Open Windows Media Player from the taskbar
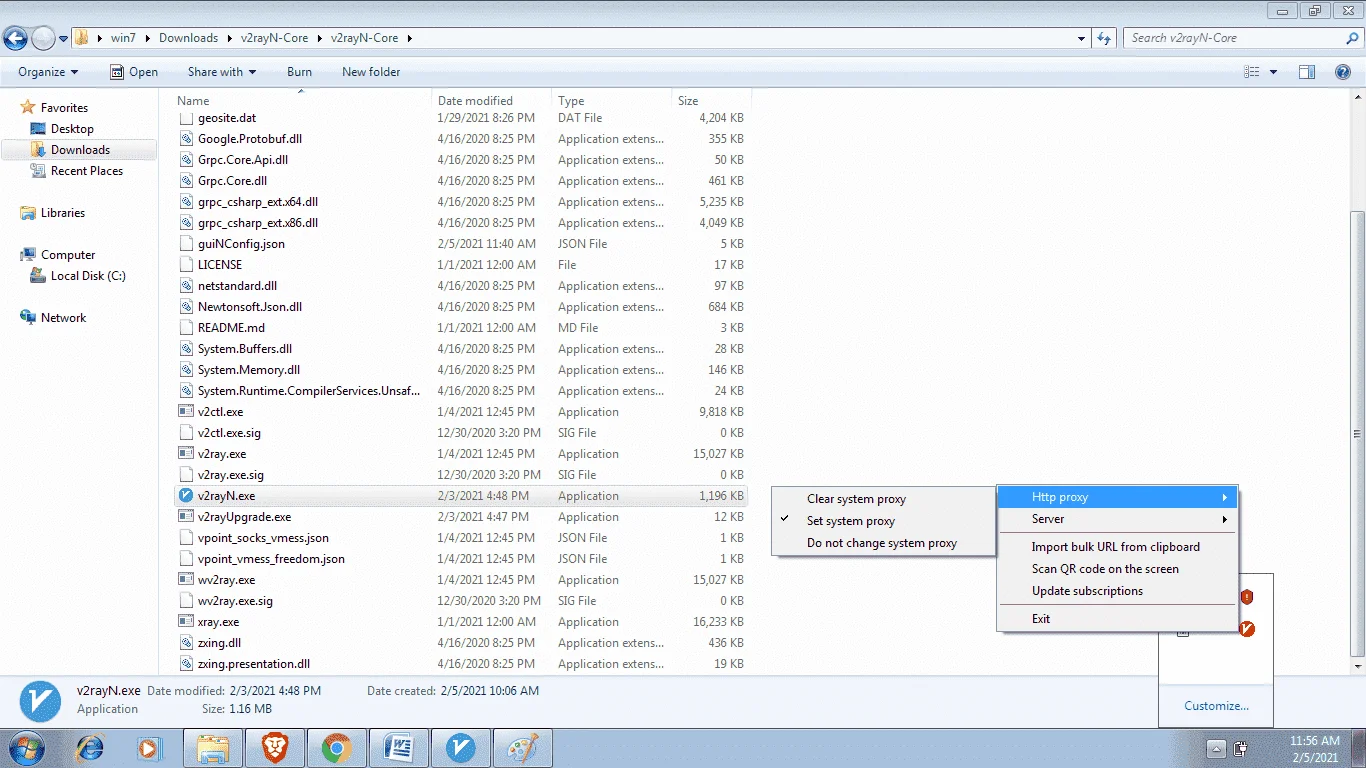1366x768 pixels. 150,748
